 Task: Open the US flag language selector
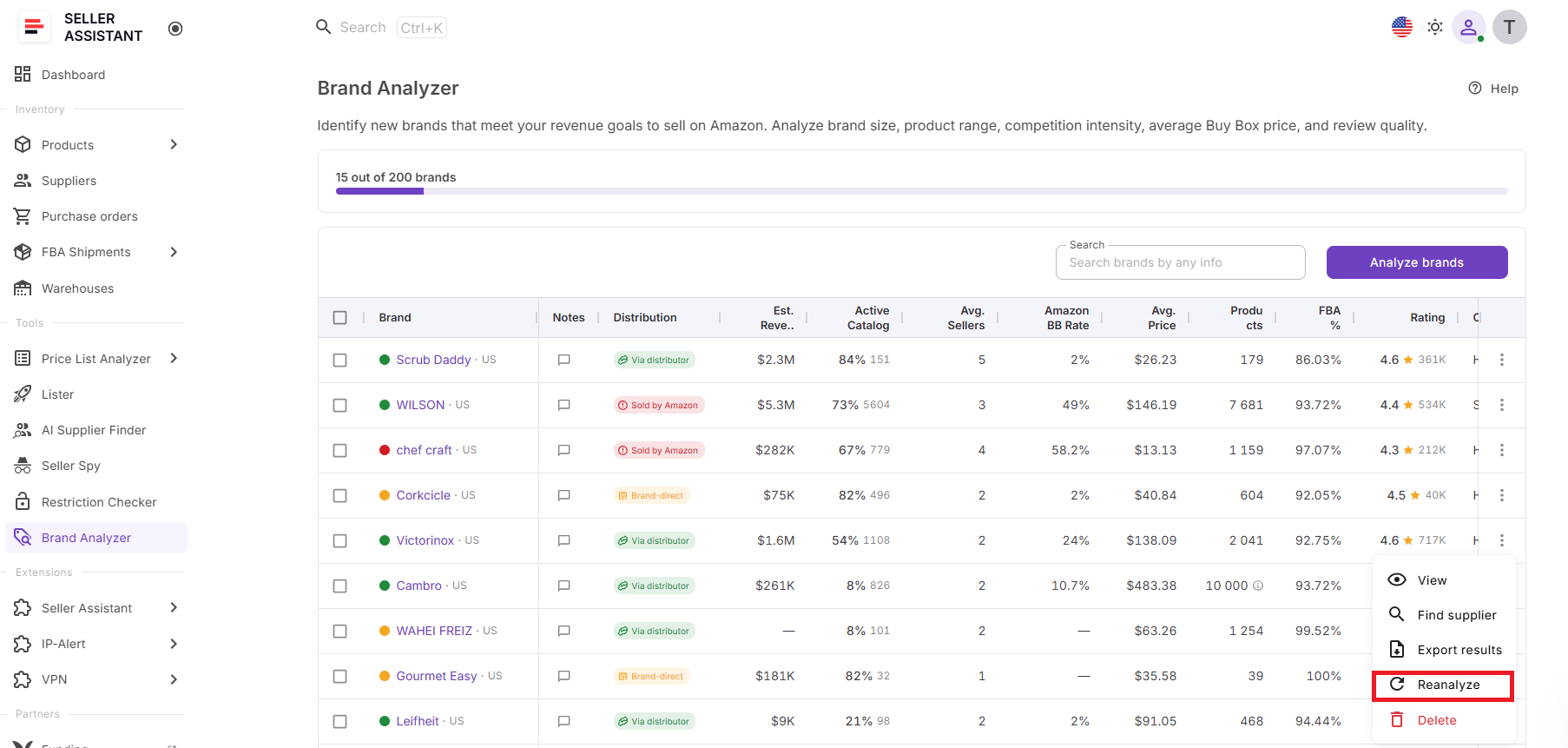(1401, 27)
